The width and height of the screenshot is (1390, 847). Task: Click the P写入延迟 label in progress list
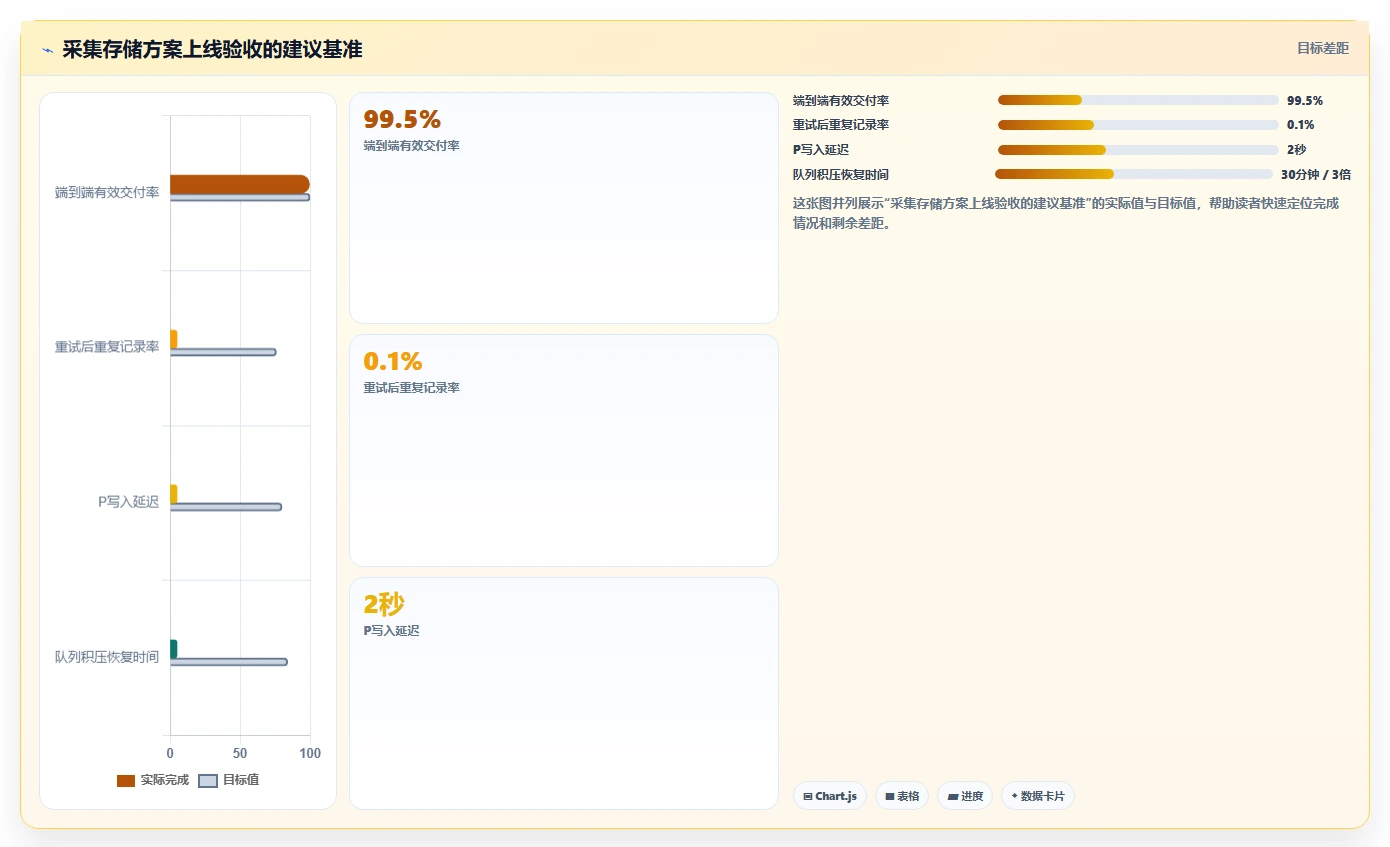point(821,150)
